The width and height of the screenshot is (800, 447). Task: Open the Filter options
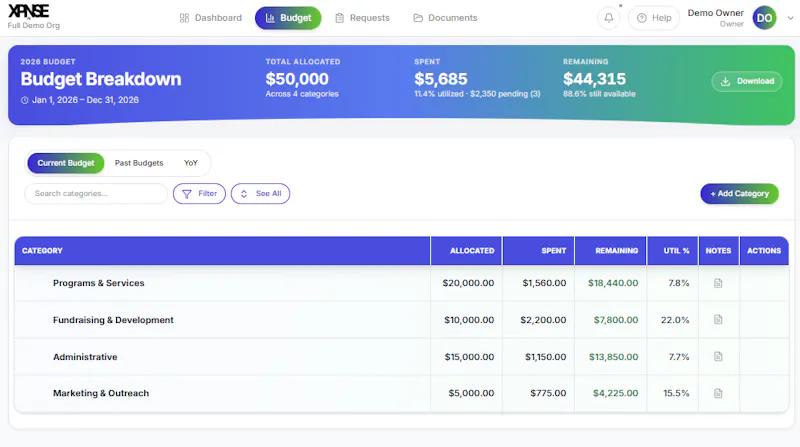[x=199, y=193]
